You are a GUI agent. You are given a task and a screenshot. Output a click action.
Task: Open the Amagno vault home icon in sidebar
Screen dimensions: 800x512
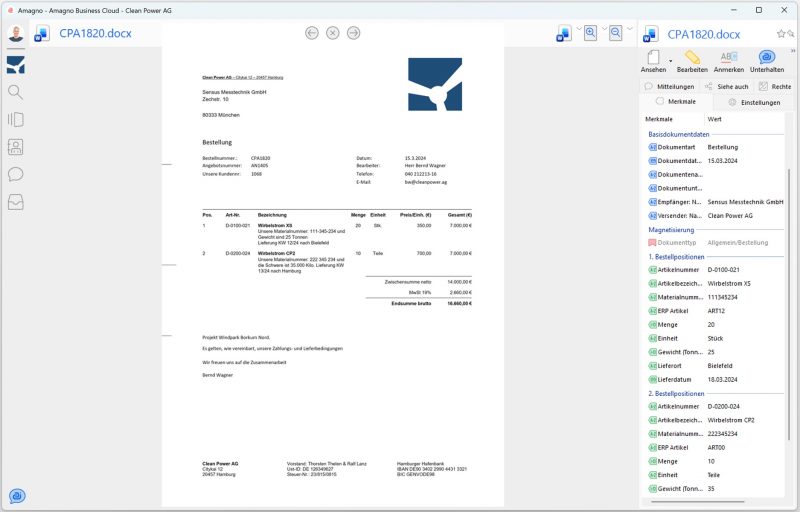[x=16, y=65]
